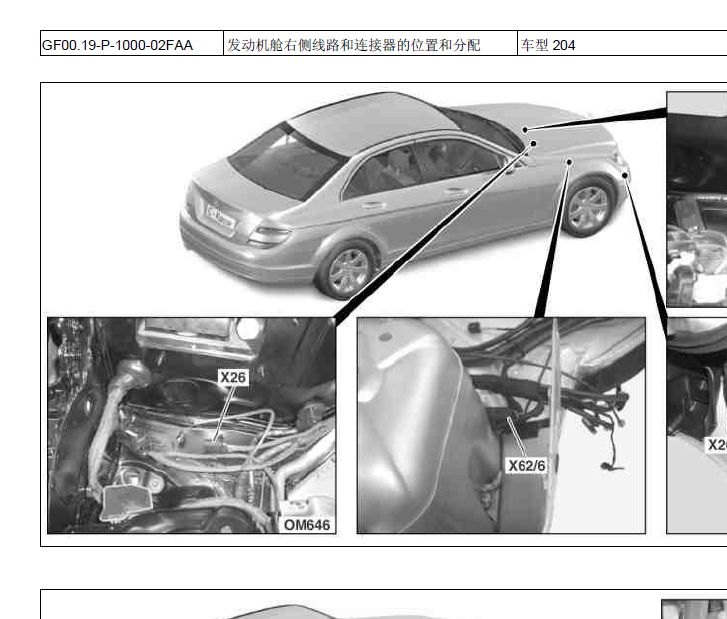The width and height of the screenshot is (727, 619).
Task: Click the Chinese title in the header
Action: point(354,45)
